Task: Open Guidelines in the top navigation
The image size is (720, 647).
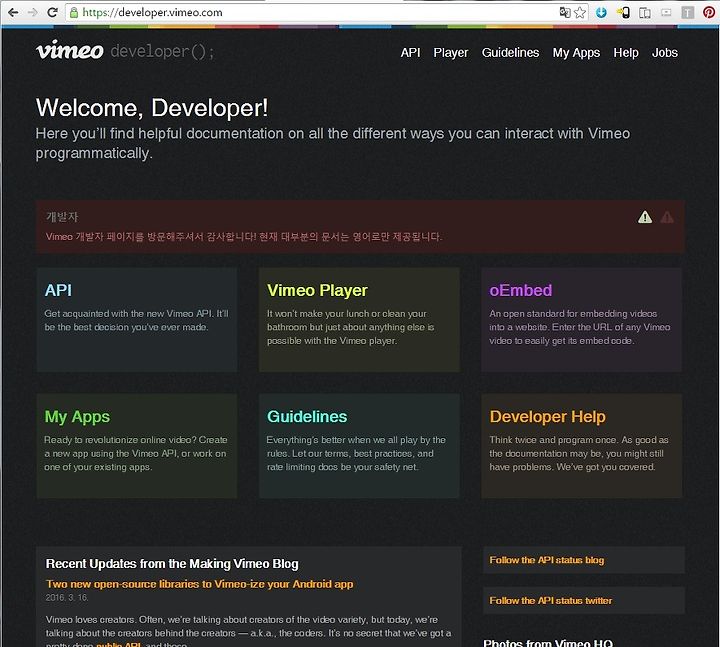Action: (510, 52)
